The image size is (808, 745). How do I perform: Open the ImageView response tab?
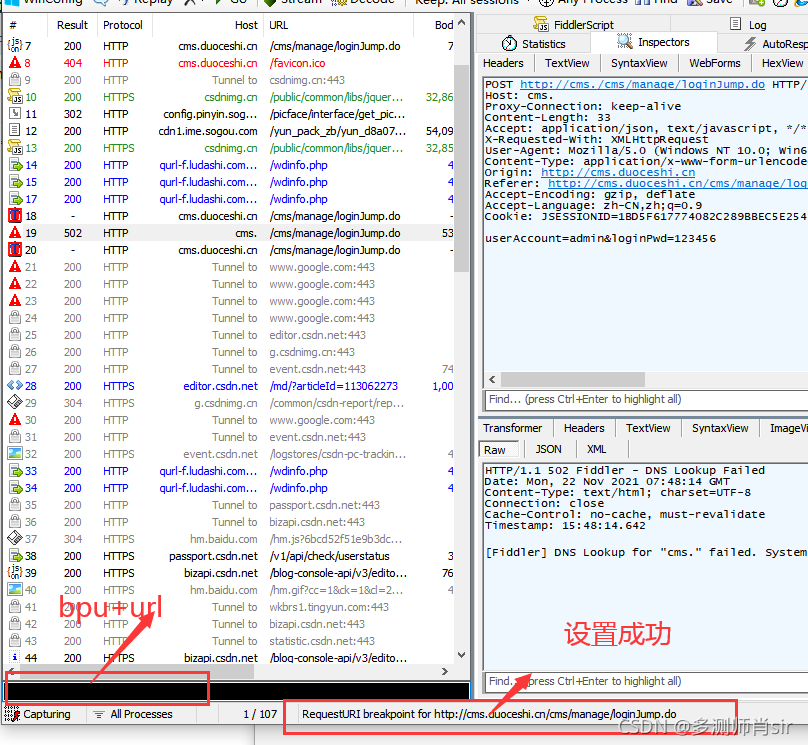point(788,428)
